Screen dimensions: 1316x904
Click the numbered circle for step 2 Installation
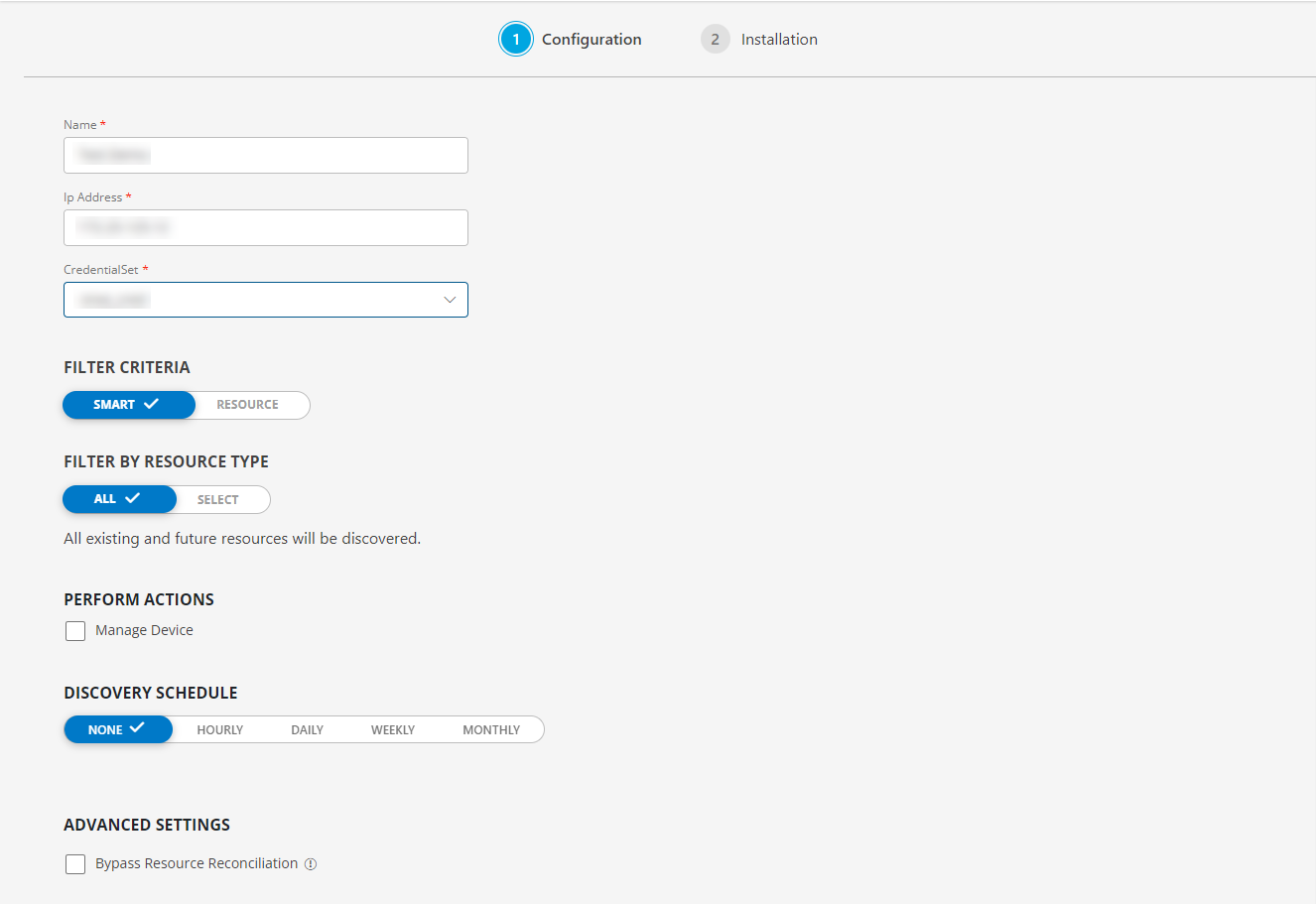pyautogui.click(x=716, y=39)
